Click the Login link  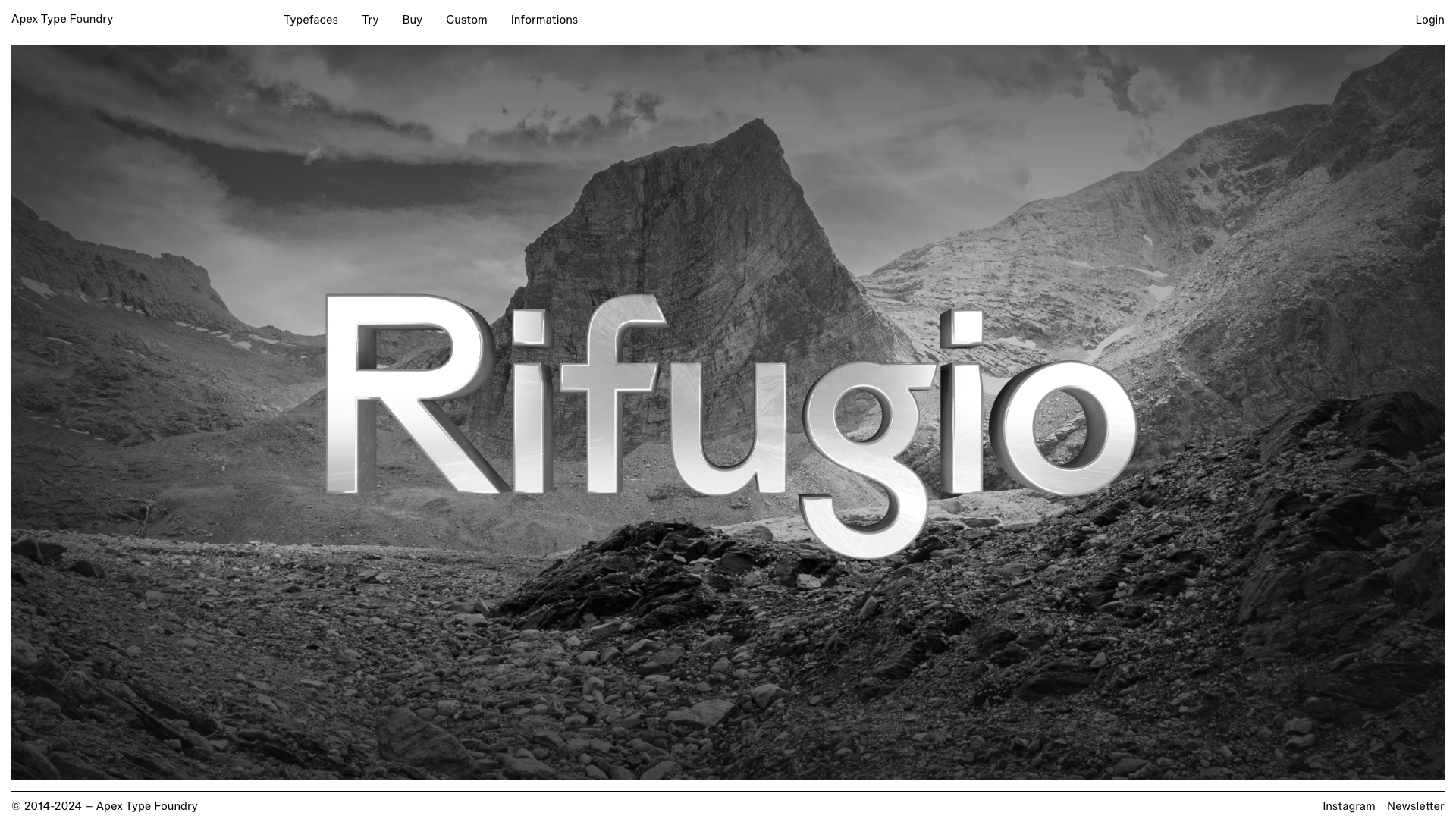(1429, 20)
